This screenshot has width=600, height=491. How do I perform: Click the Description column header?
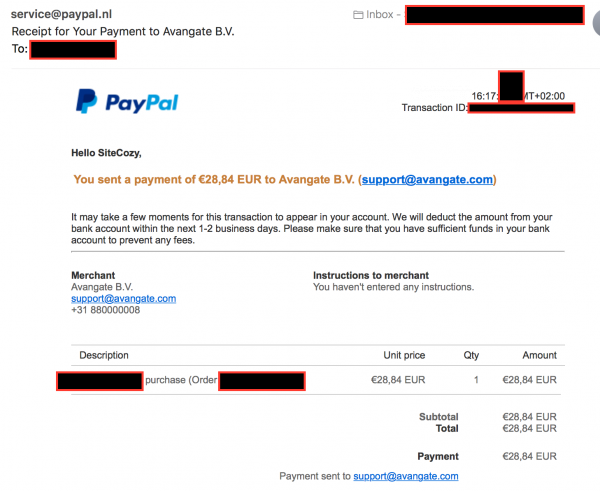tap(104, 355)
